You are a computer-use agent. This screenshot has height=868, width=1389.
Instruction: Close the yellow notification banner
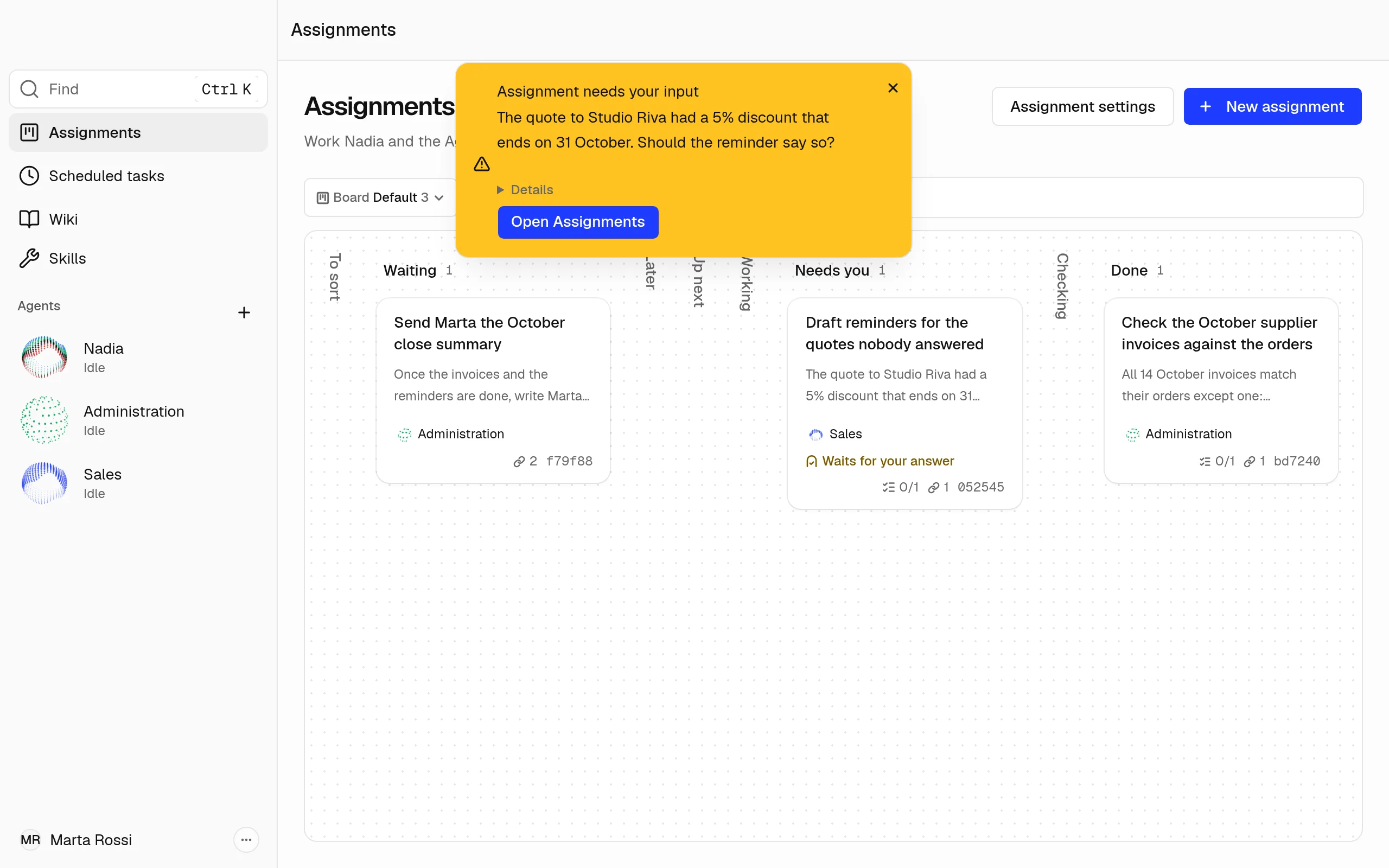(893, 88)
